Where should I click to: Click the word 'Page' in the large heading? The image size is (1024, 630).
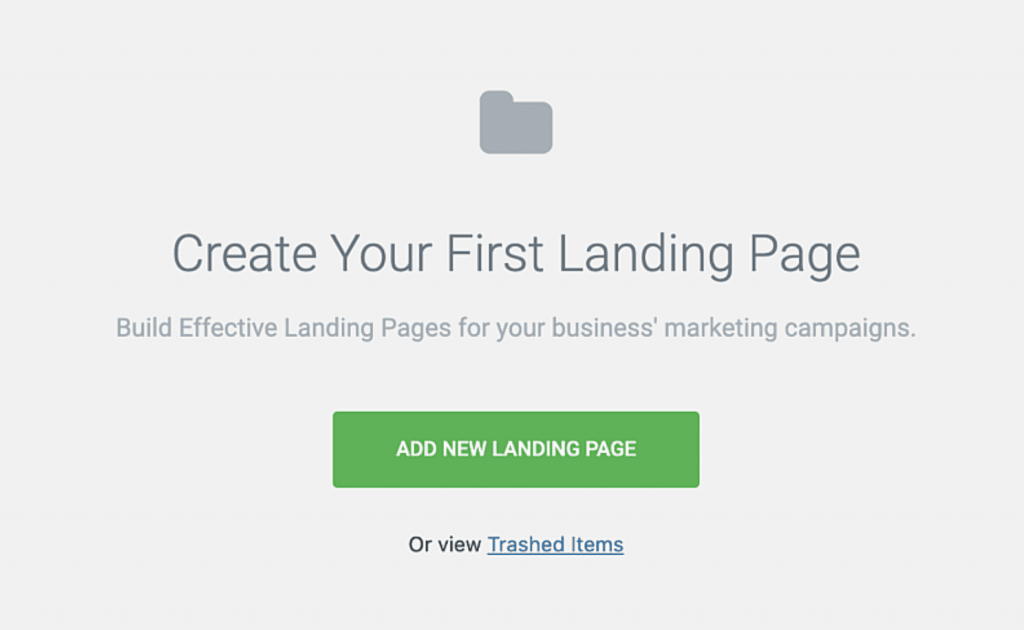[805, 255]
